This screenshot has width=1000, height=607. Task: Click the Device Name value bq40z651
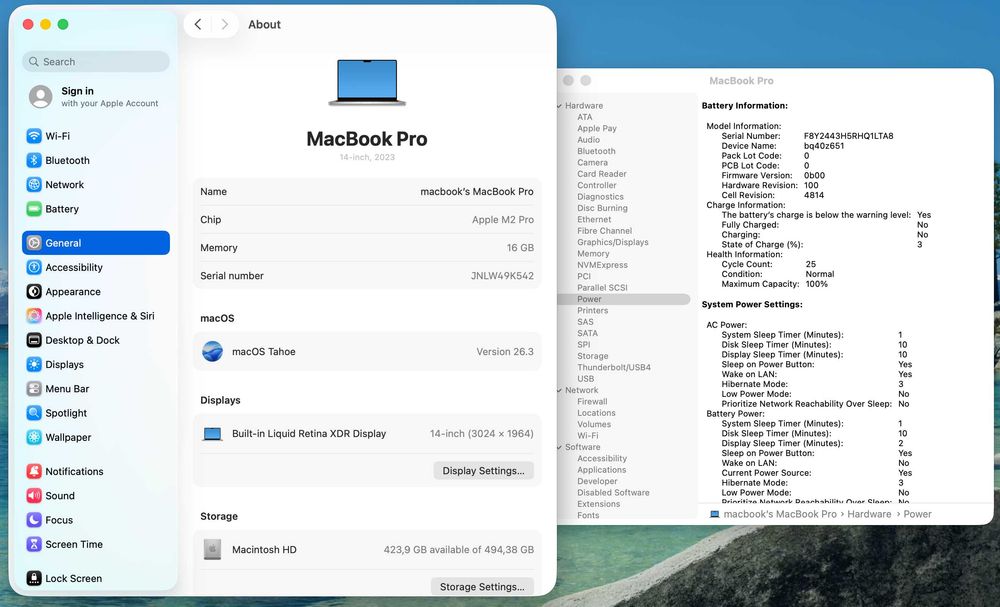coord(824,145)
